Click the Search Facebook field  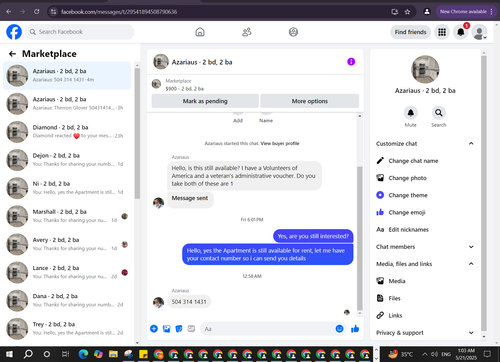[80, 32]
